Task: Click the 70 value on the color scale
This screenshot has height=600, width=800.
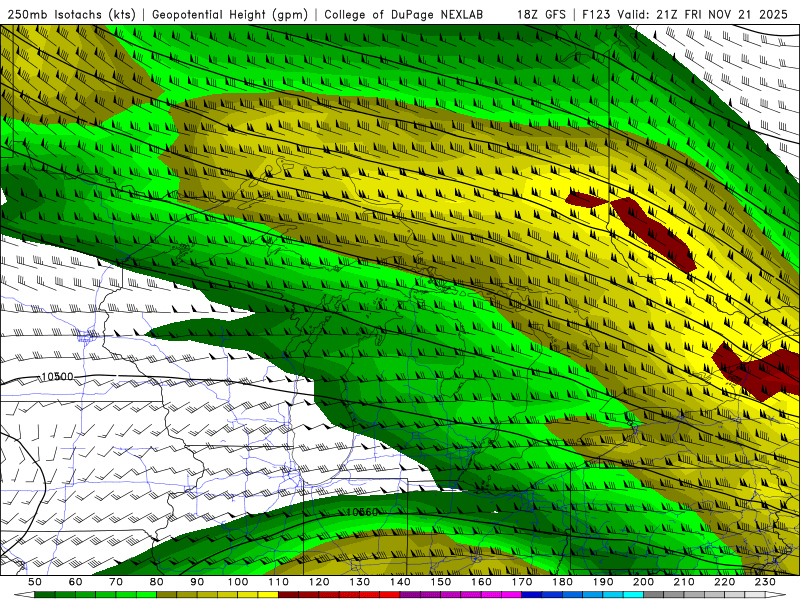Action: 116,582
